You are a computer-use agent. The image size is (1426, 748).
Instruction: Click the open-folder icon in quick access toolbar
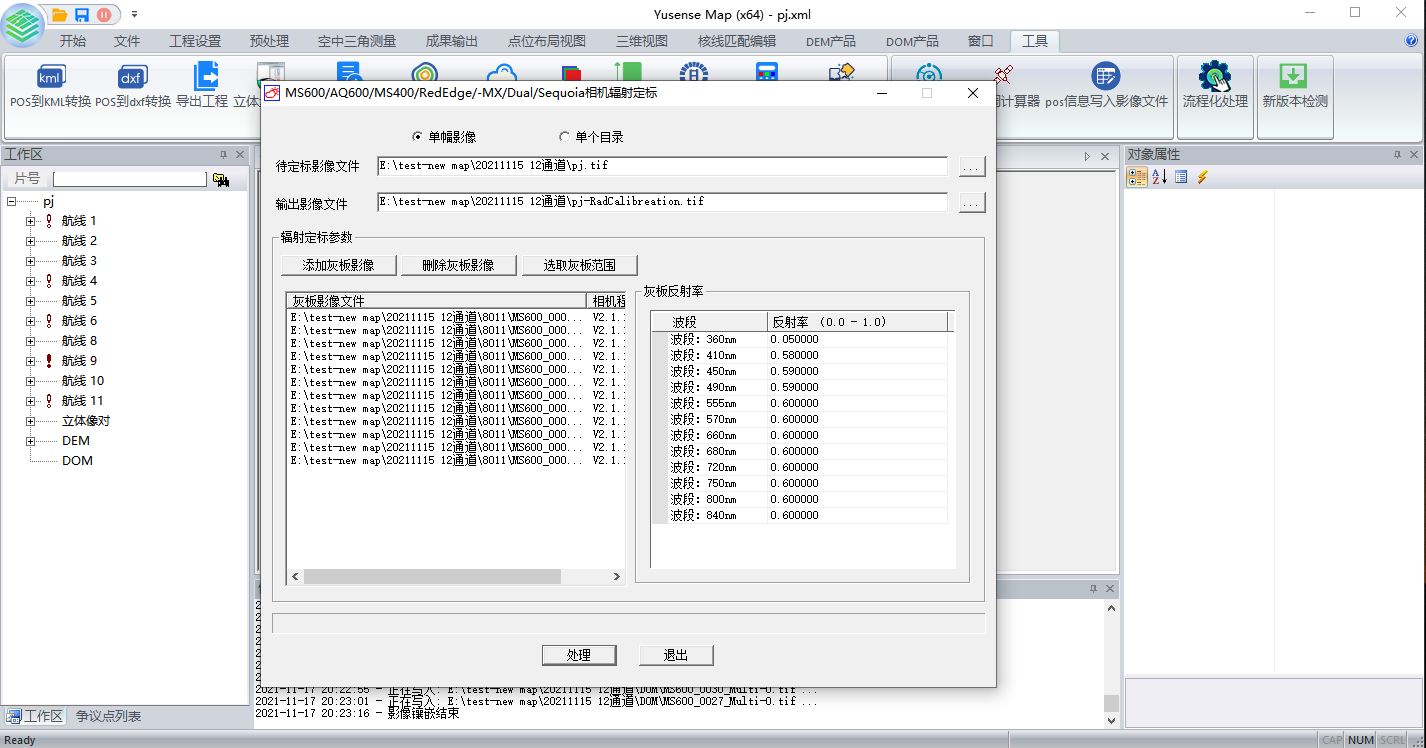tap(59, 14)
